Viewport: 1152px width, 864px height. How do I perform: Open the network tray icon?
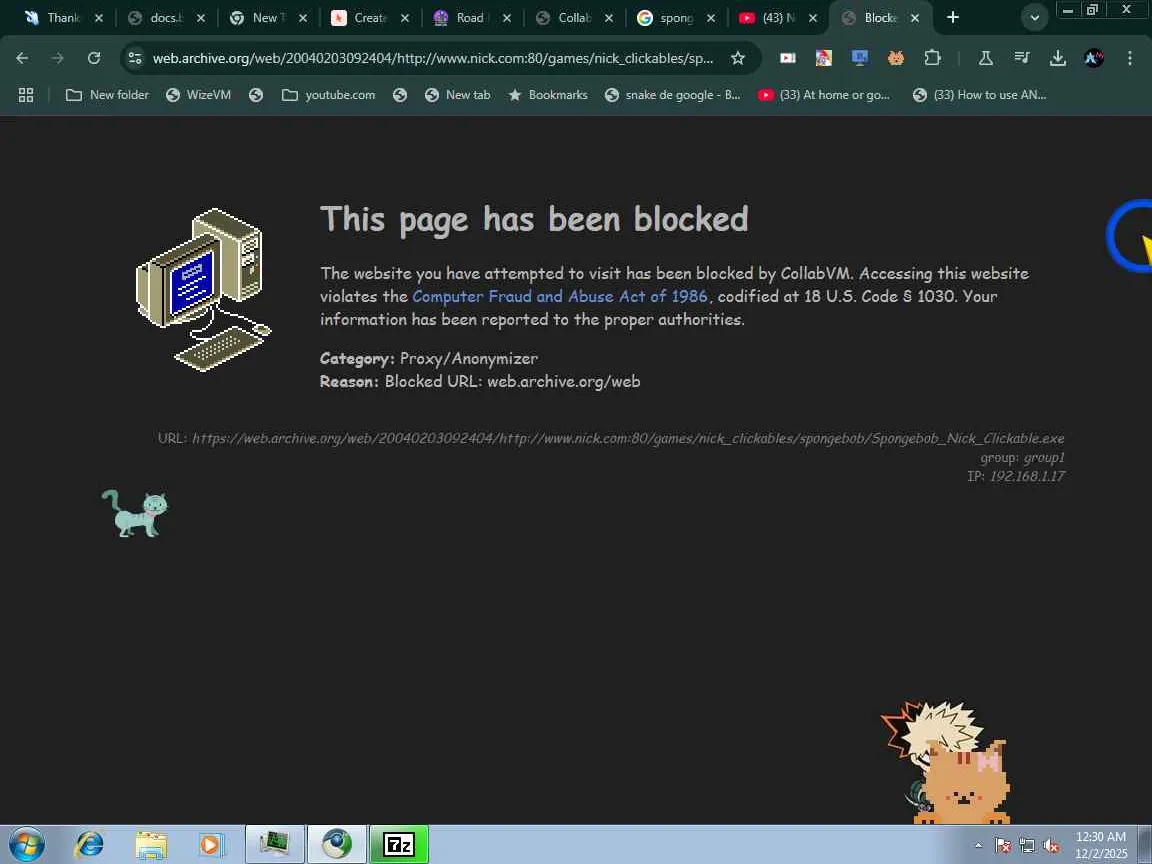tap(1027, 846)
